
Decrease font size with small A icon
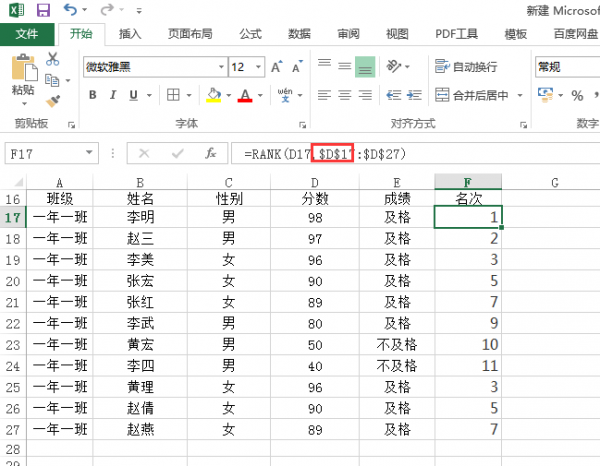tap(297, 67)
